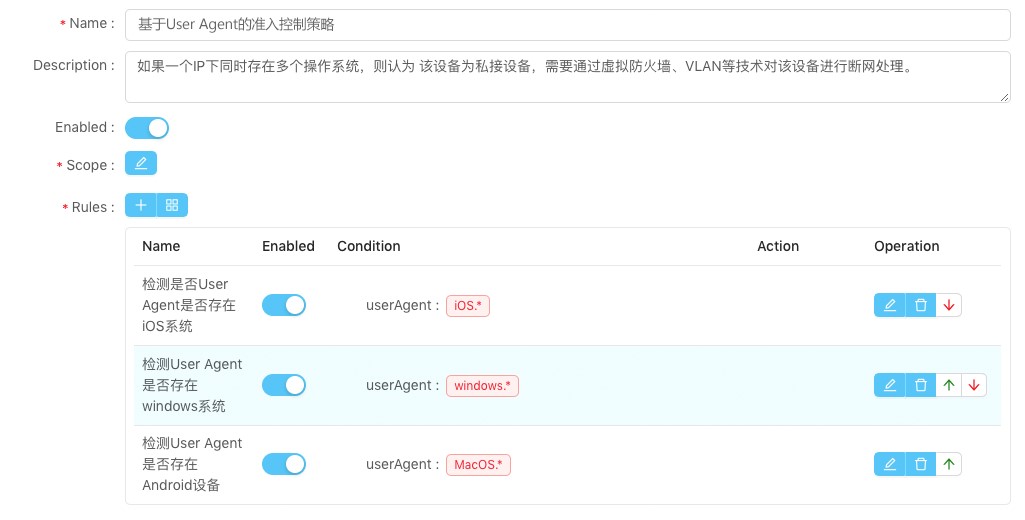Click userAgent label in windows.* row

[x=403, y=385]
